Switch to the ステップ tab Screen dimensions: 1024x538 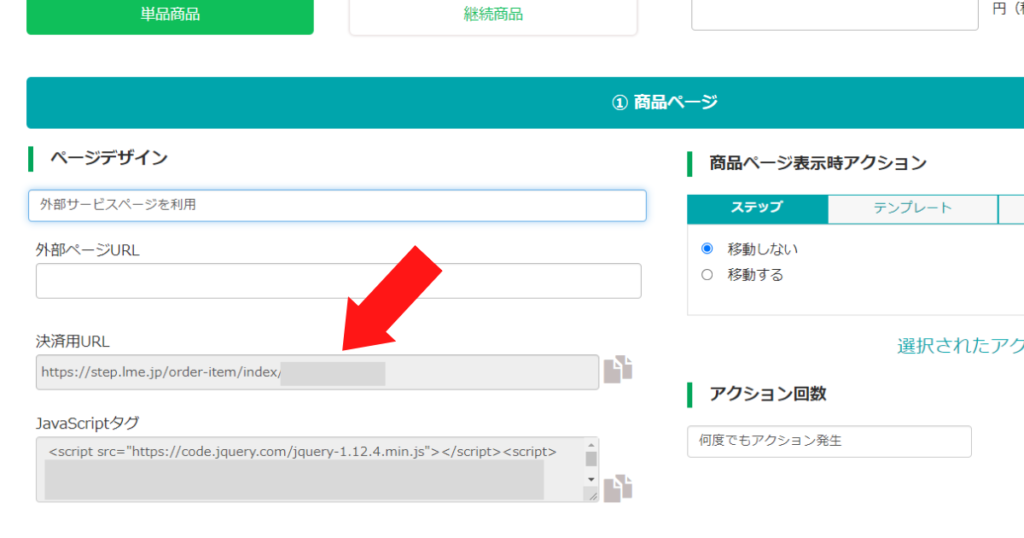(x=757, y=208)
